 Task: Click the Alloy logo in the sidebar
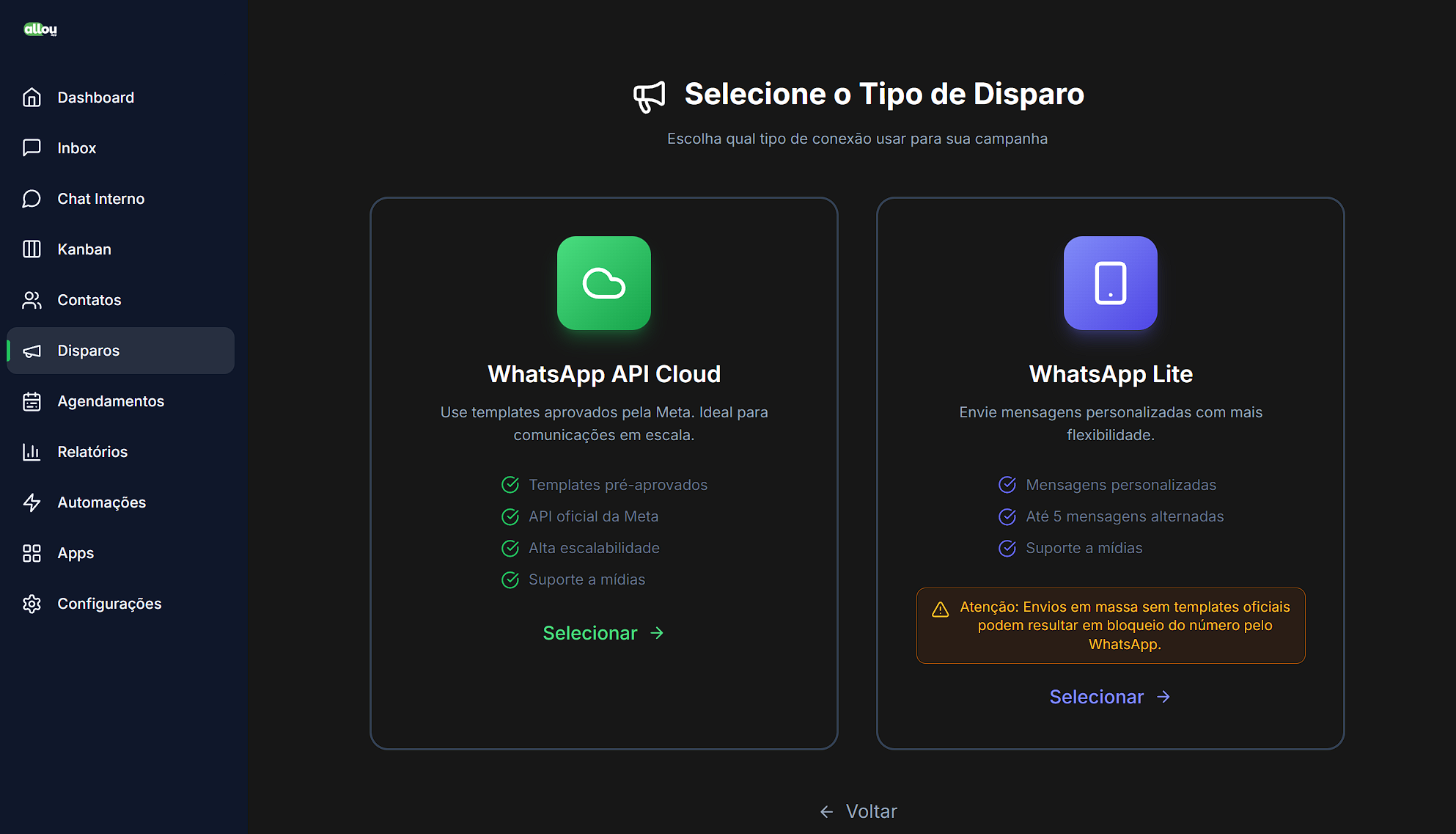pos(40,29)
